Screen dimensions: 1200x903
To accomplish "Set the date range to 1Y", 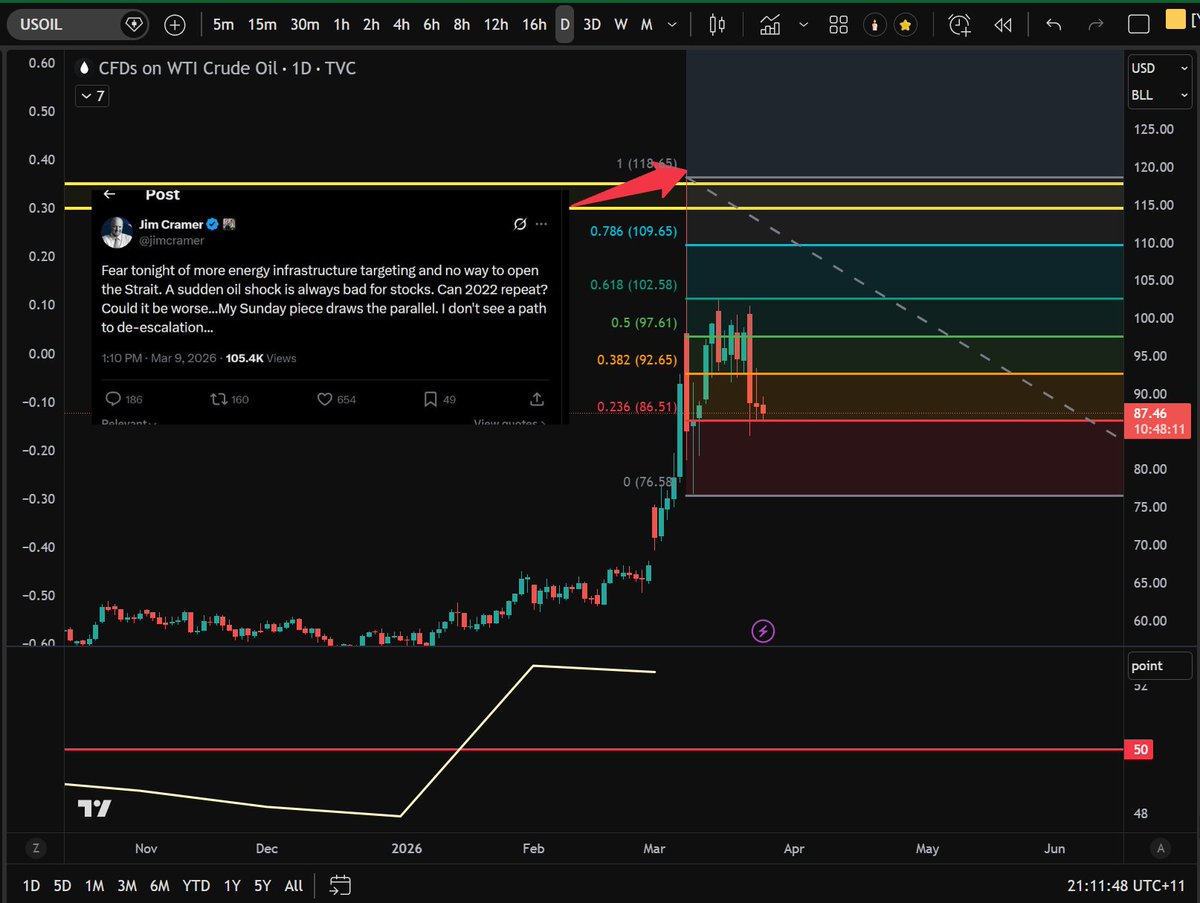I will 232,886.
